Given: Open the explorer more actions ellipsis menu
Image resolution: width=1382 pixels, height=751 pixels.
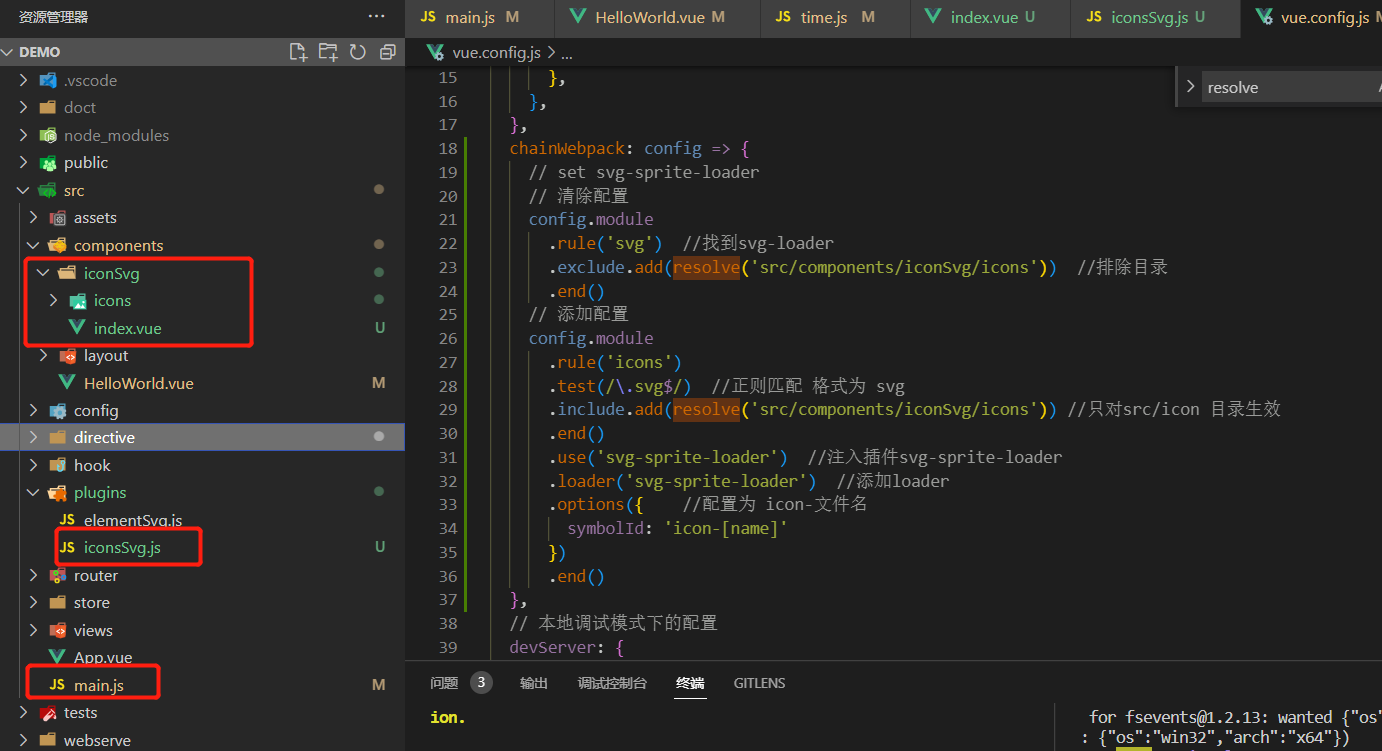Looking at the screenshot, I should 376,16.
